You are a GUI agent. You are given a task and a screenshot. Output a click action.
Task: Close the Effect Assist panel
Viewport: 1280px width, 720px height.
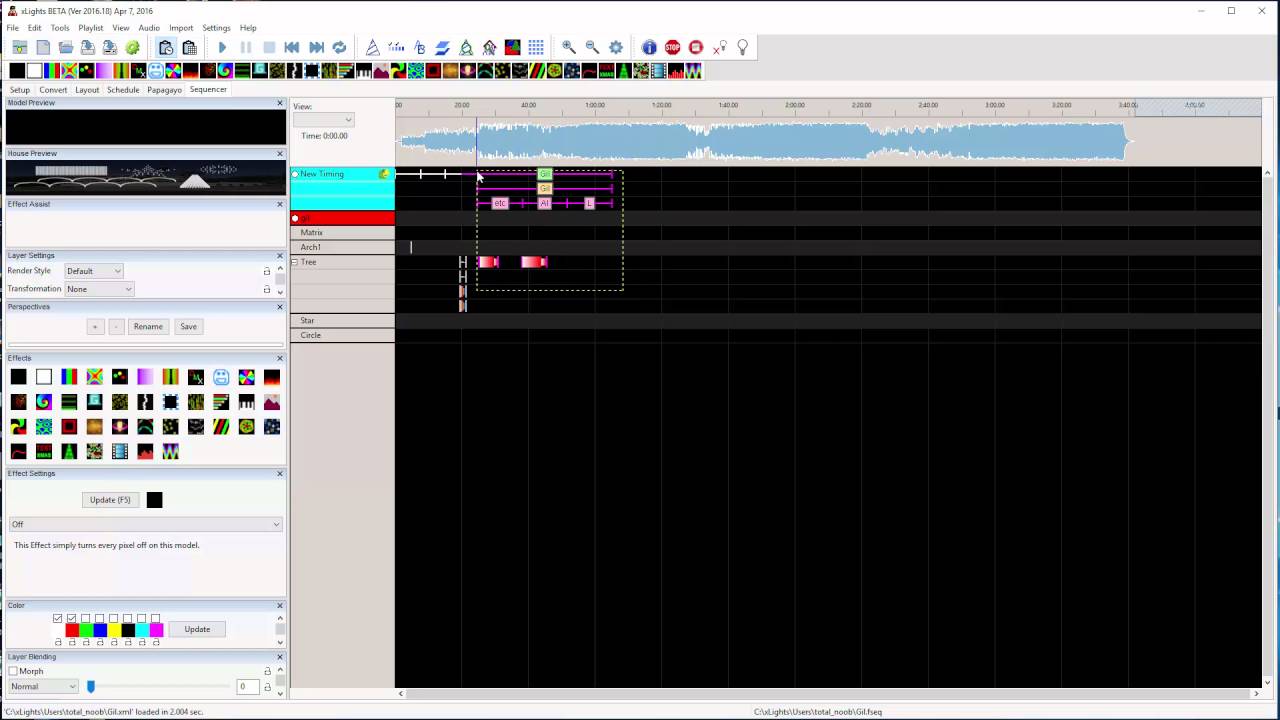(280, 204)
